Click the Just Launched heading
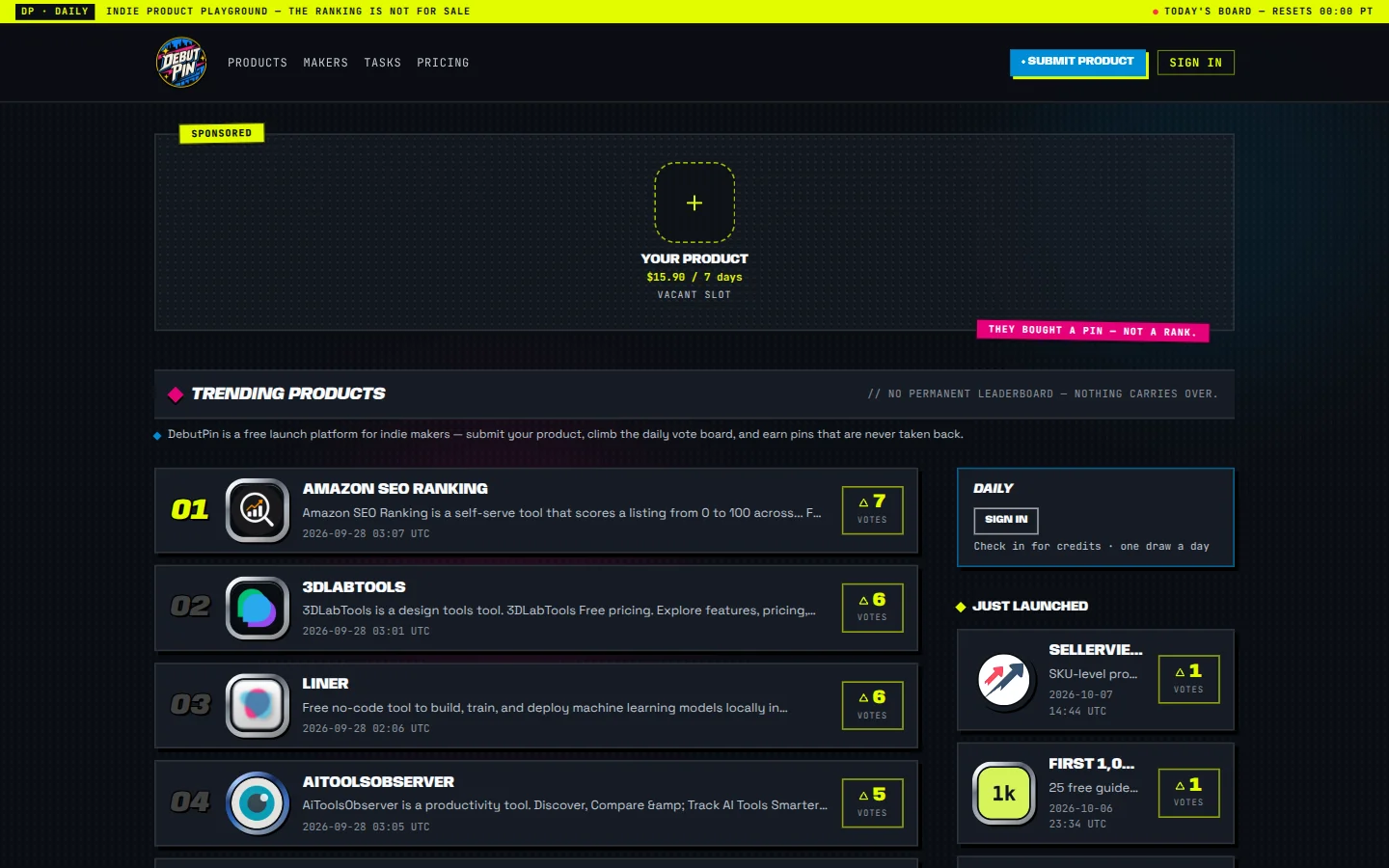Screen dimensions: 1389x868 (1030, 606)
